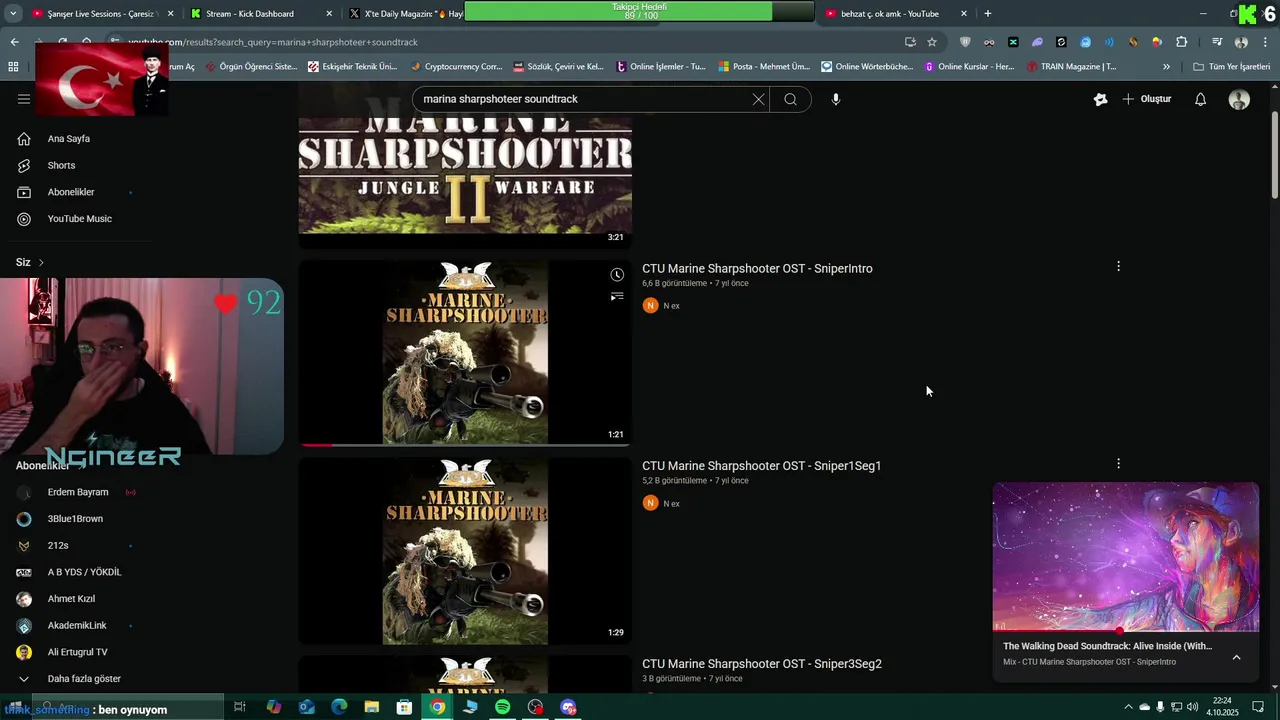Open YouTube Music in the sidebar
The height and width of the screenshot is (720, 1280).
point(79,219)
